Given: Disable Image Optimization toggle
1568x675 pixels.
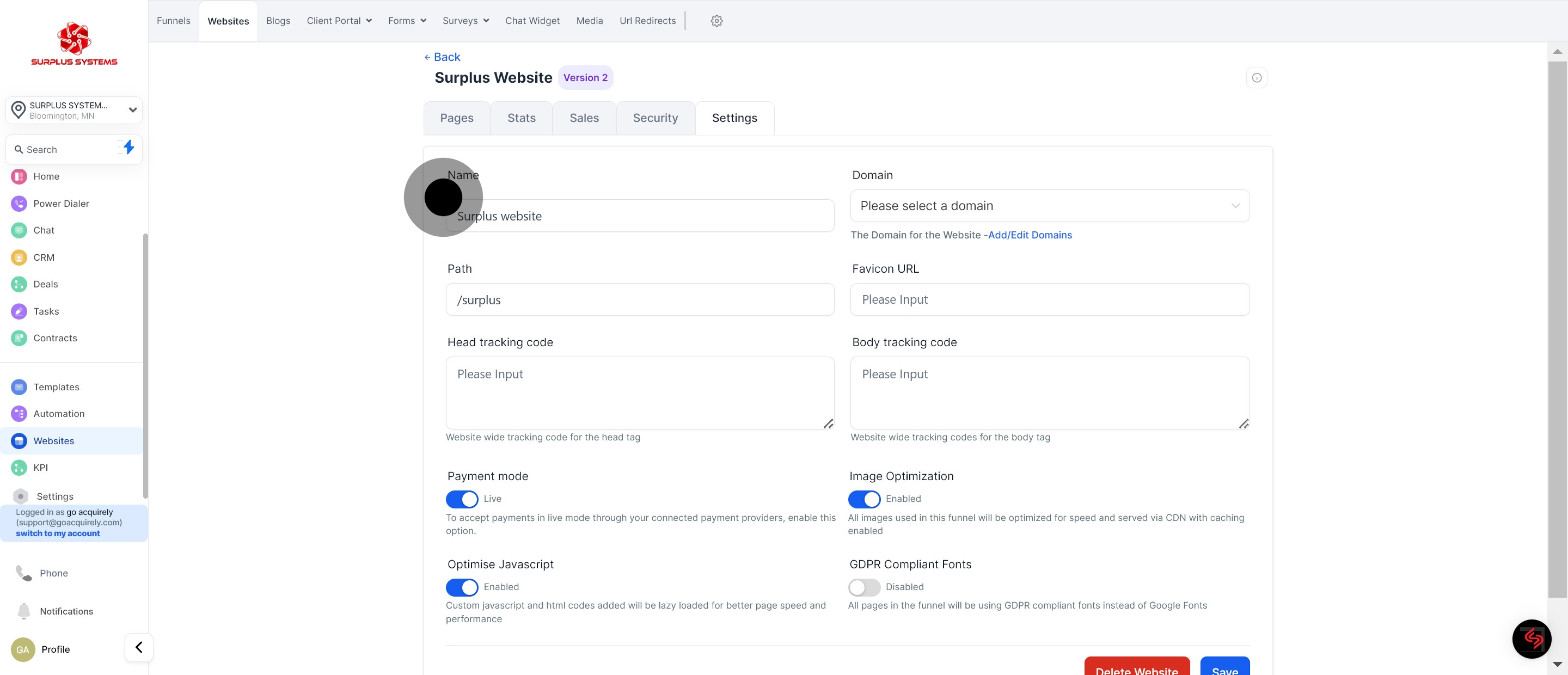Looking at the screenshot, I should [x=863, y=499].
